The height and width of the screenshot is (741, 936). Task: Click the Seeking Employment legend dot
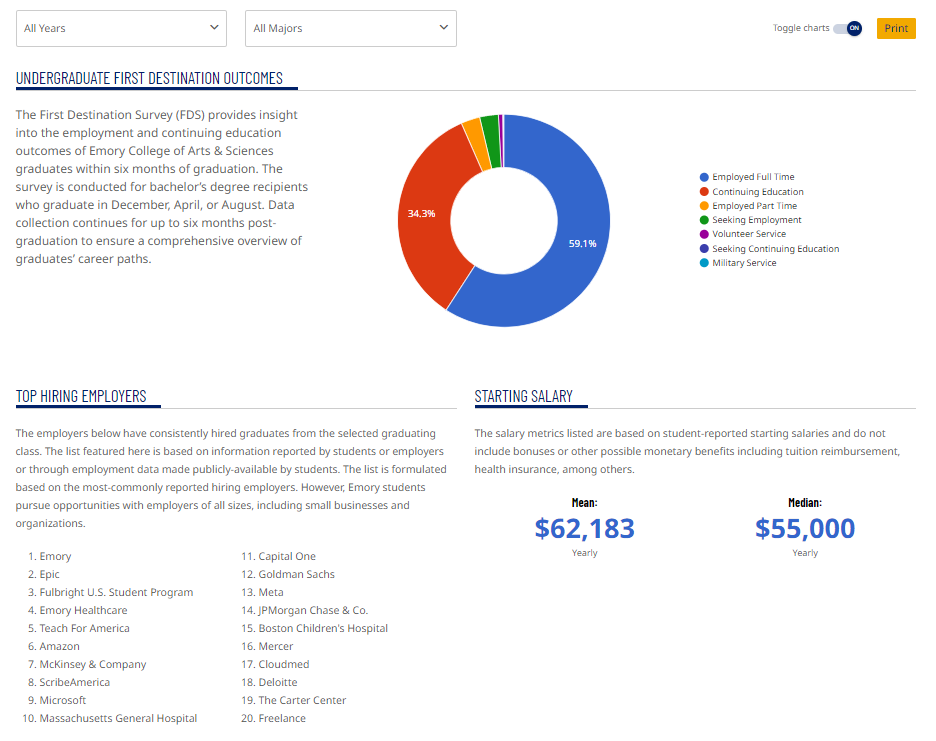pos(705,220)
